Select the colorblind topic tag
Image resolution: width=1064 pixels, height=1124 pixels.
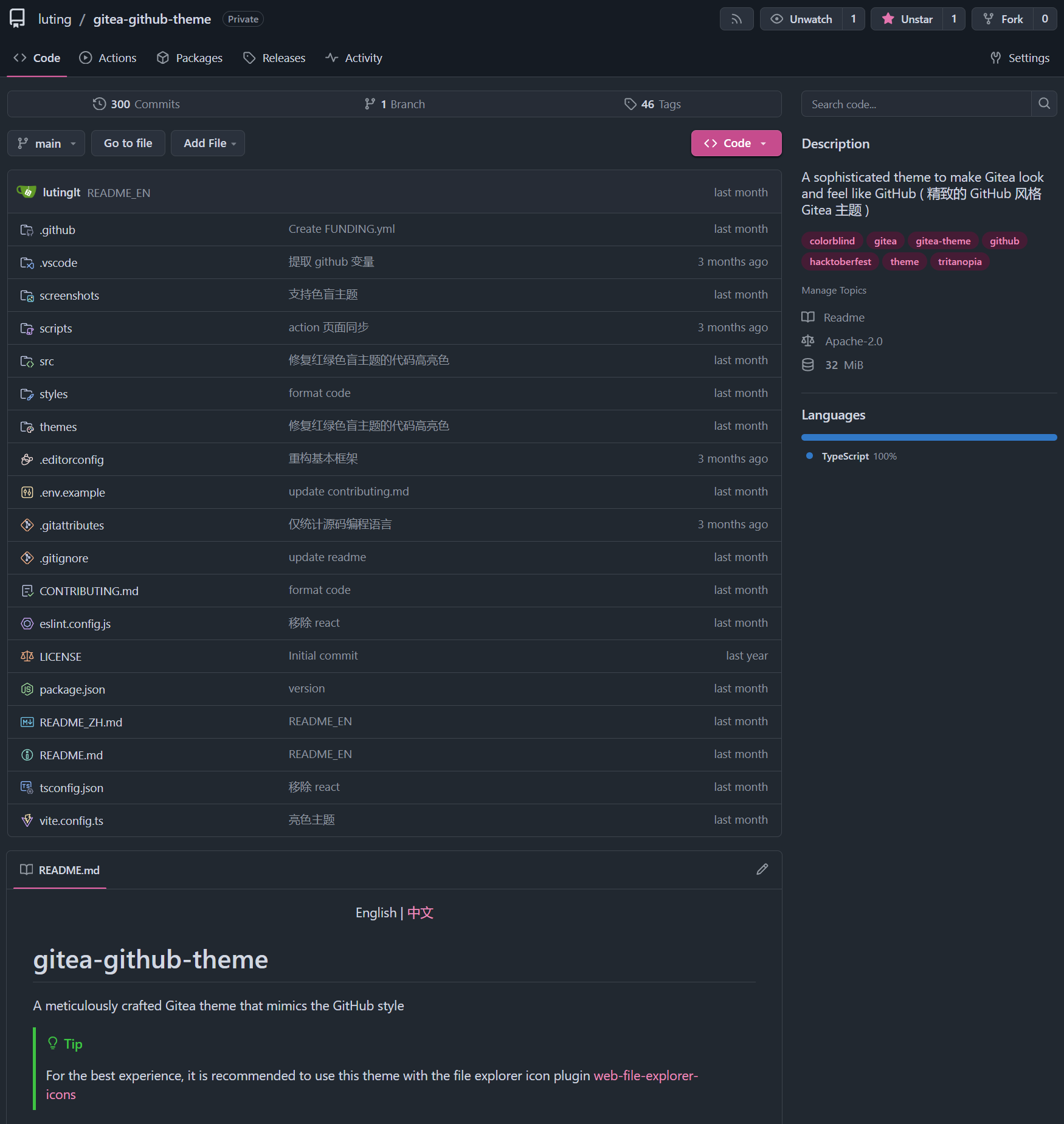(832, 241)
